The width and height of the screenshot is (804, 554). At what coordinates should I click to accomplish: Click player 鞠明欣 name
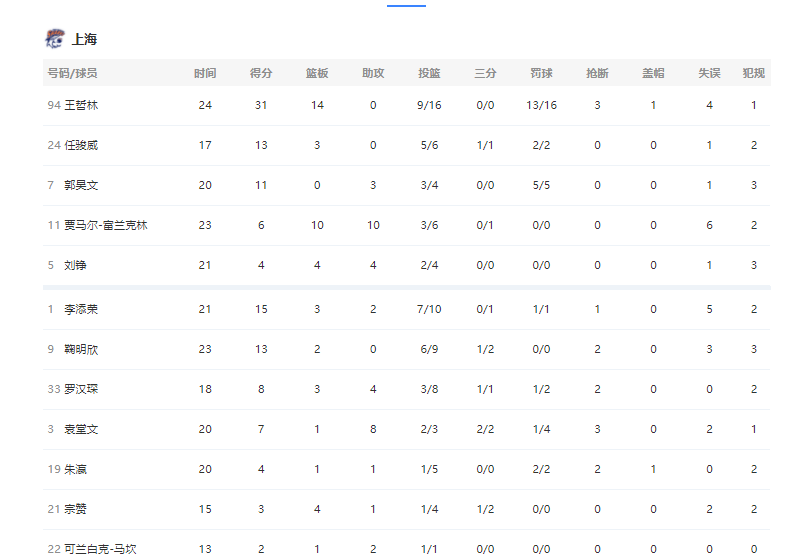pyautogui.click(x=81, y=349)
